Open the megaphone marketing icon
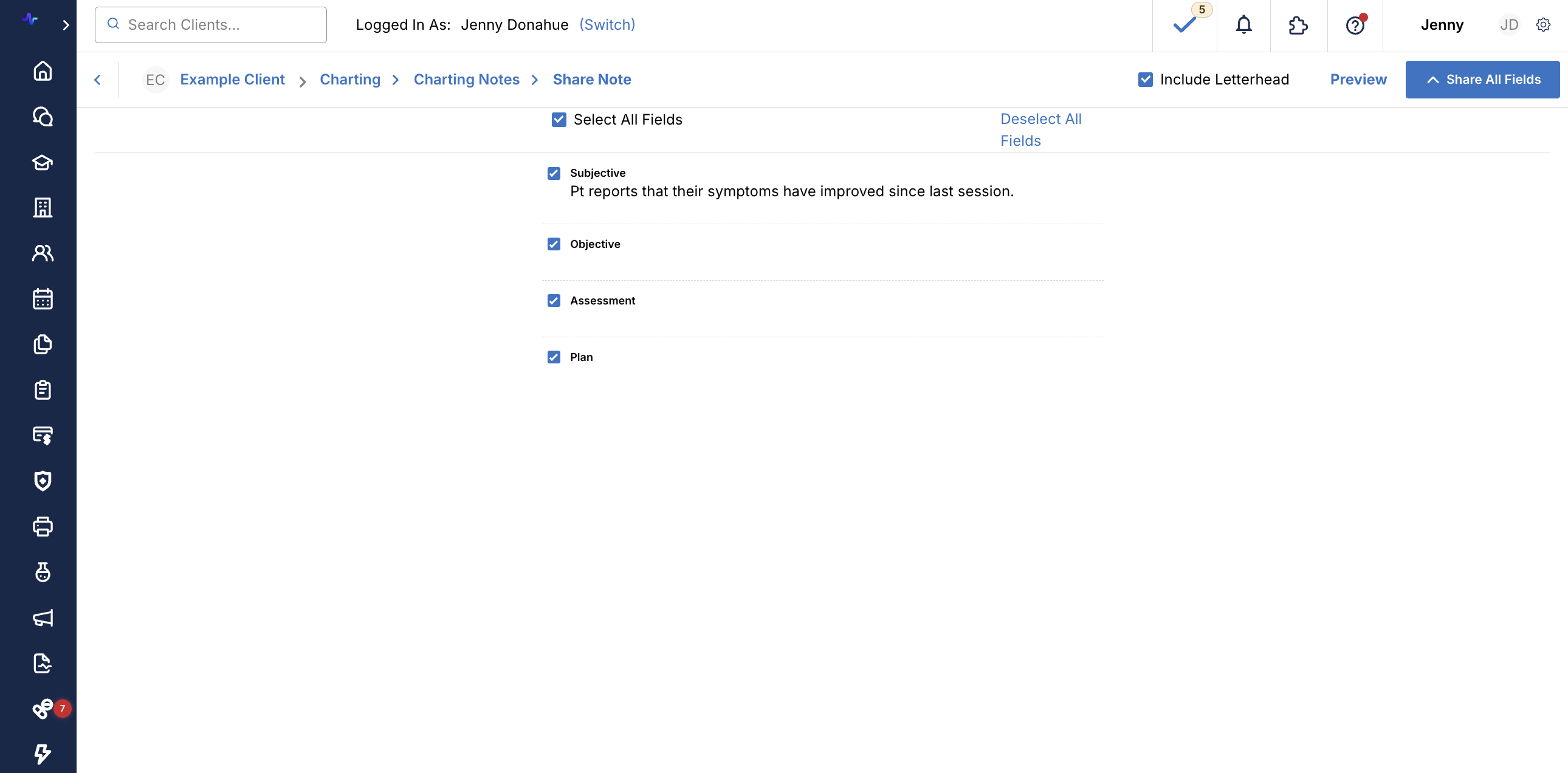Screen dimensions: 1568x773 (43, 618)
